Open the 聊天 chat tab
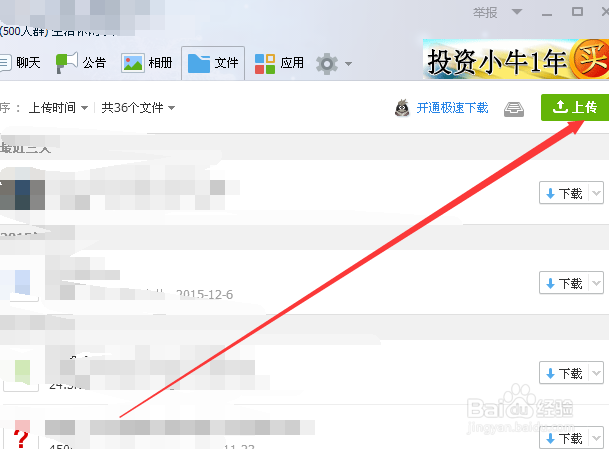This screenshot has width=609, height=449. pos(20,63)
